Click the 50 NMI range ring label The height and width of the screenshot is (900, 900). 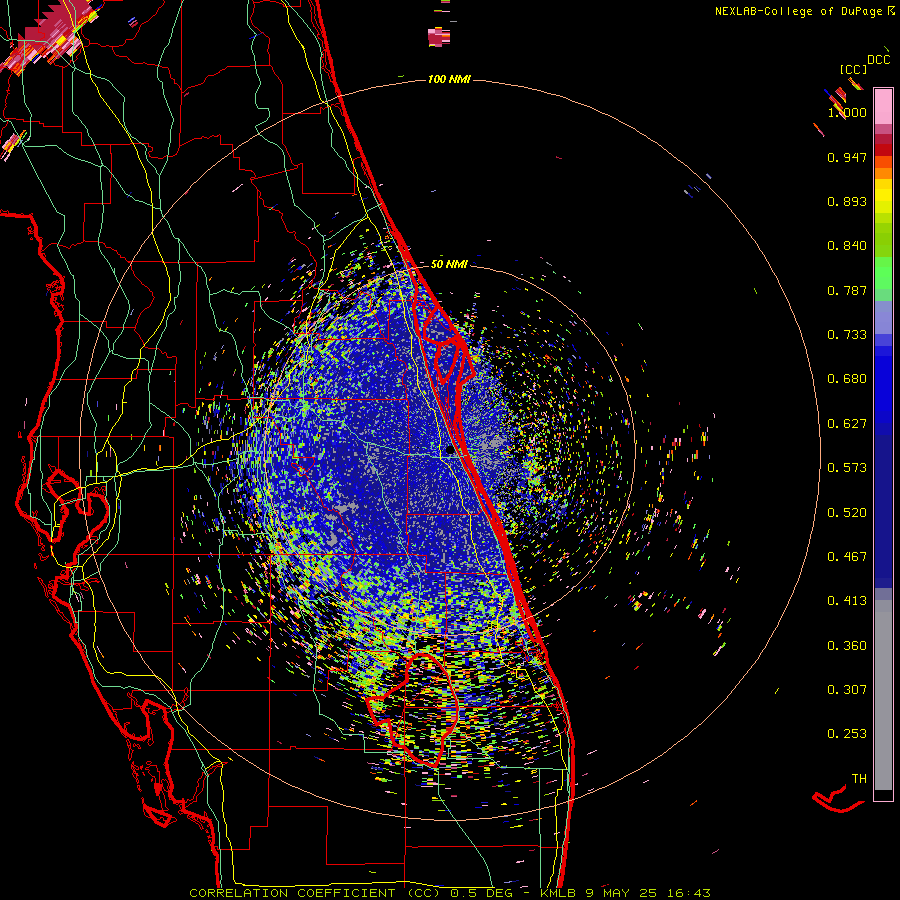click(x=449, y=264)
